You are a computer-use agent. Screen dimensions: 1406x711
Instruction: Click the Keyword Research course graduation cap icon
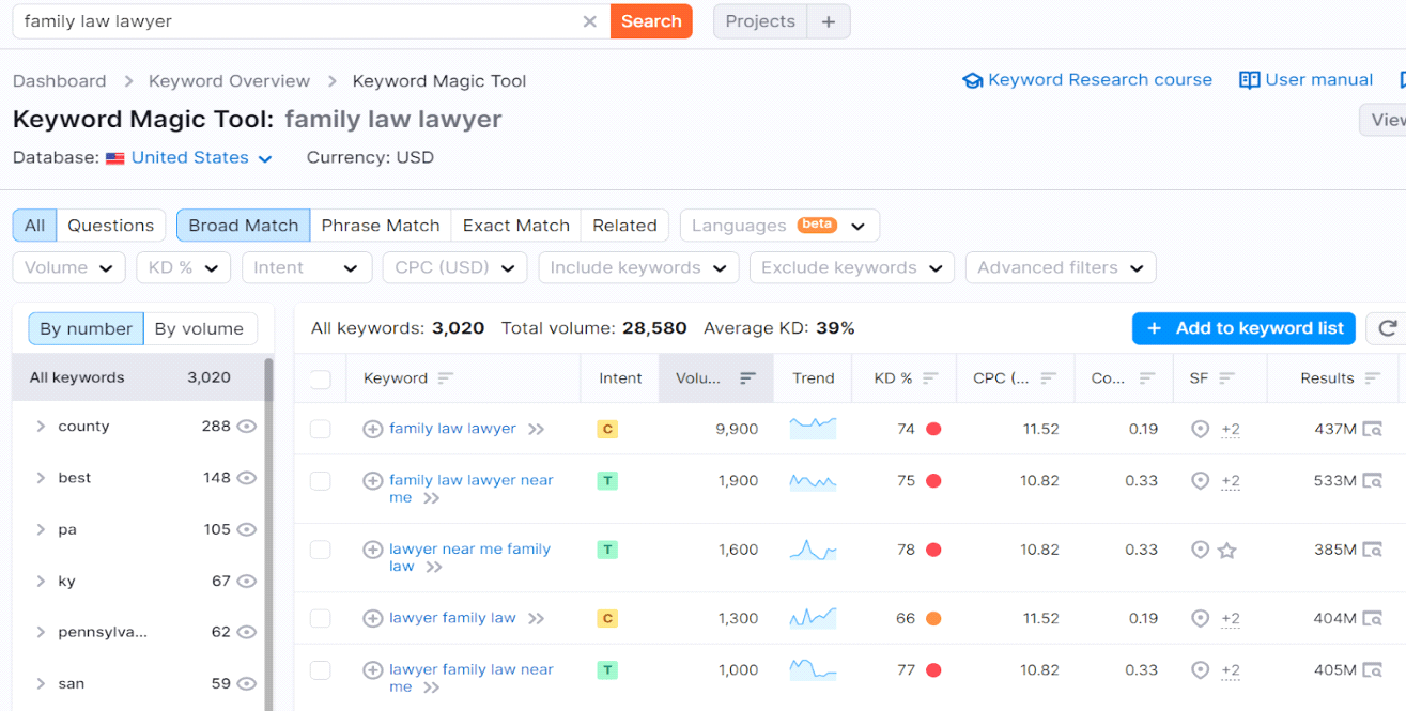[x=973, y=80]
